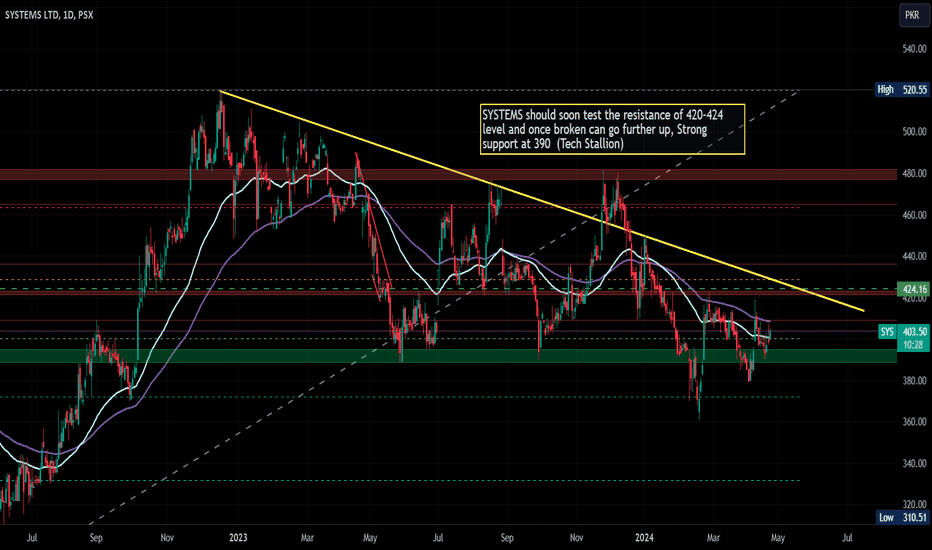Click the 320.00 price axis label
This screenshot has height=550, width=932.
click(x=914, y=504)
